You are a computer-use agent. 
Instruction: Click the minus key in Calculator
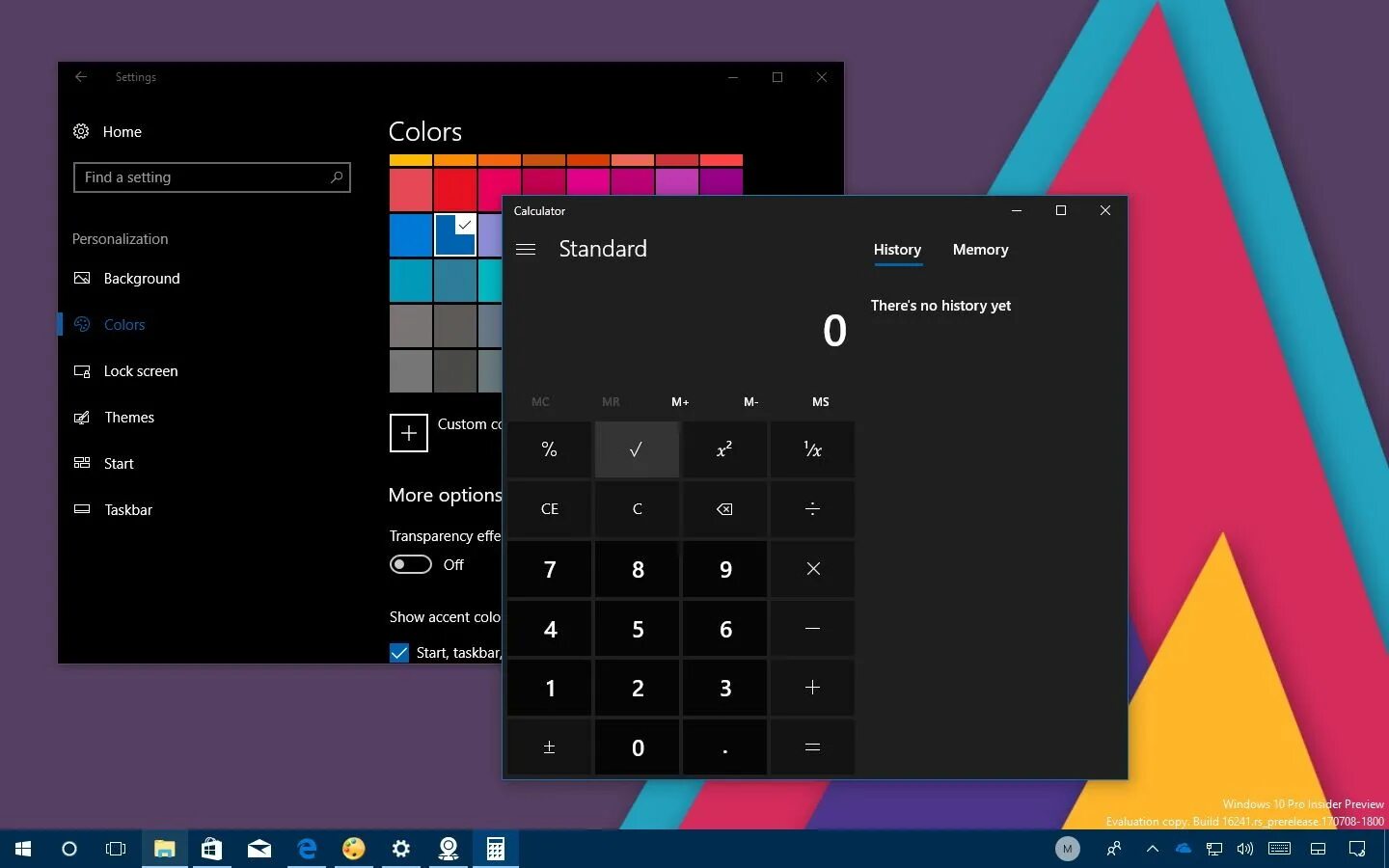coord(812,629)
